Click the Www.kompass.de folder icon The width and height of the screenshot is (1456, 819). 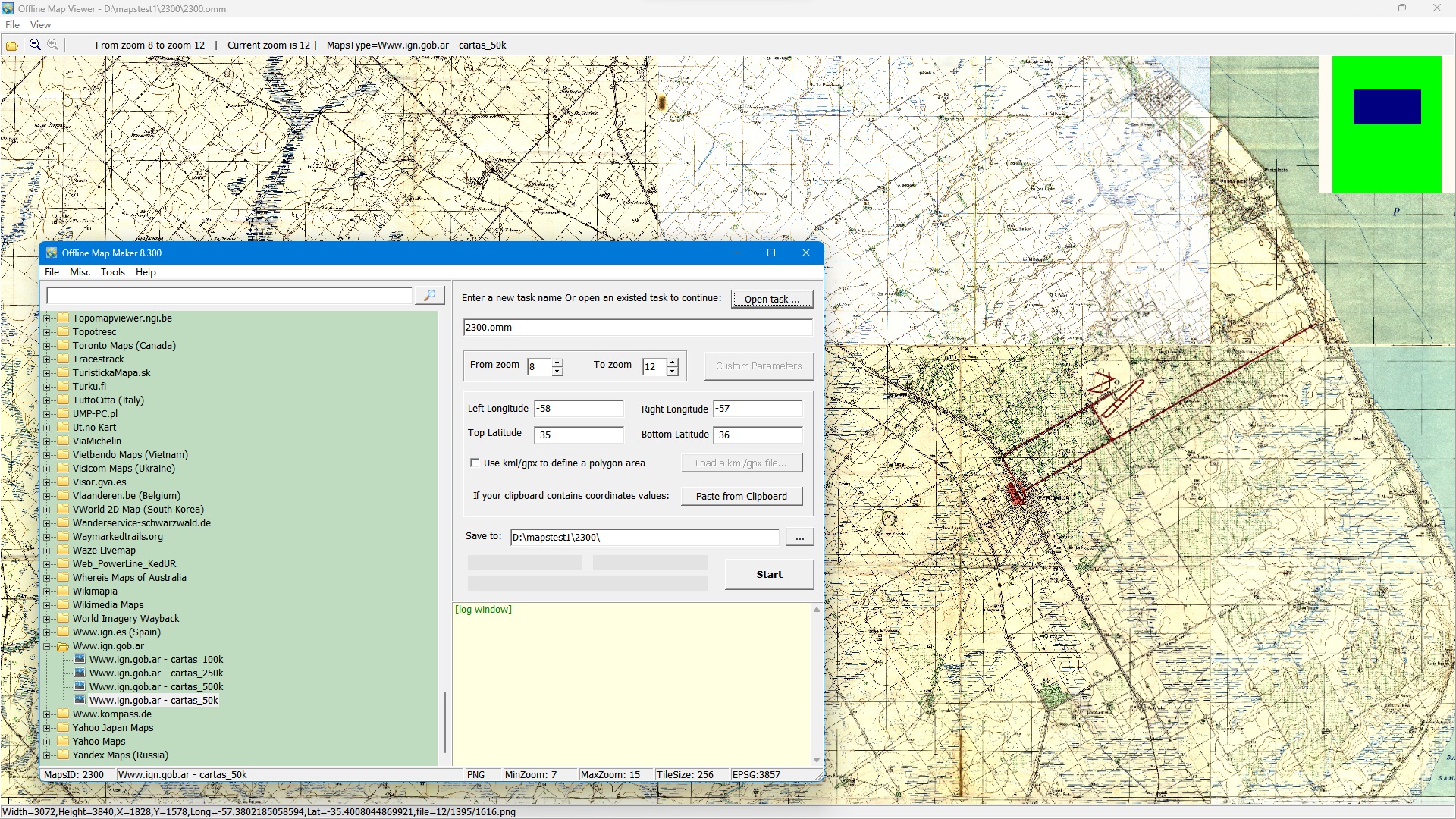pos(63,714)
